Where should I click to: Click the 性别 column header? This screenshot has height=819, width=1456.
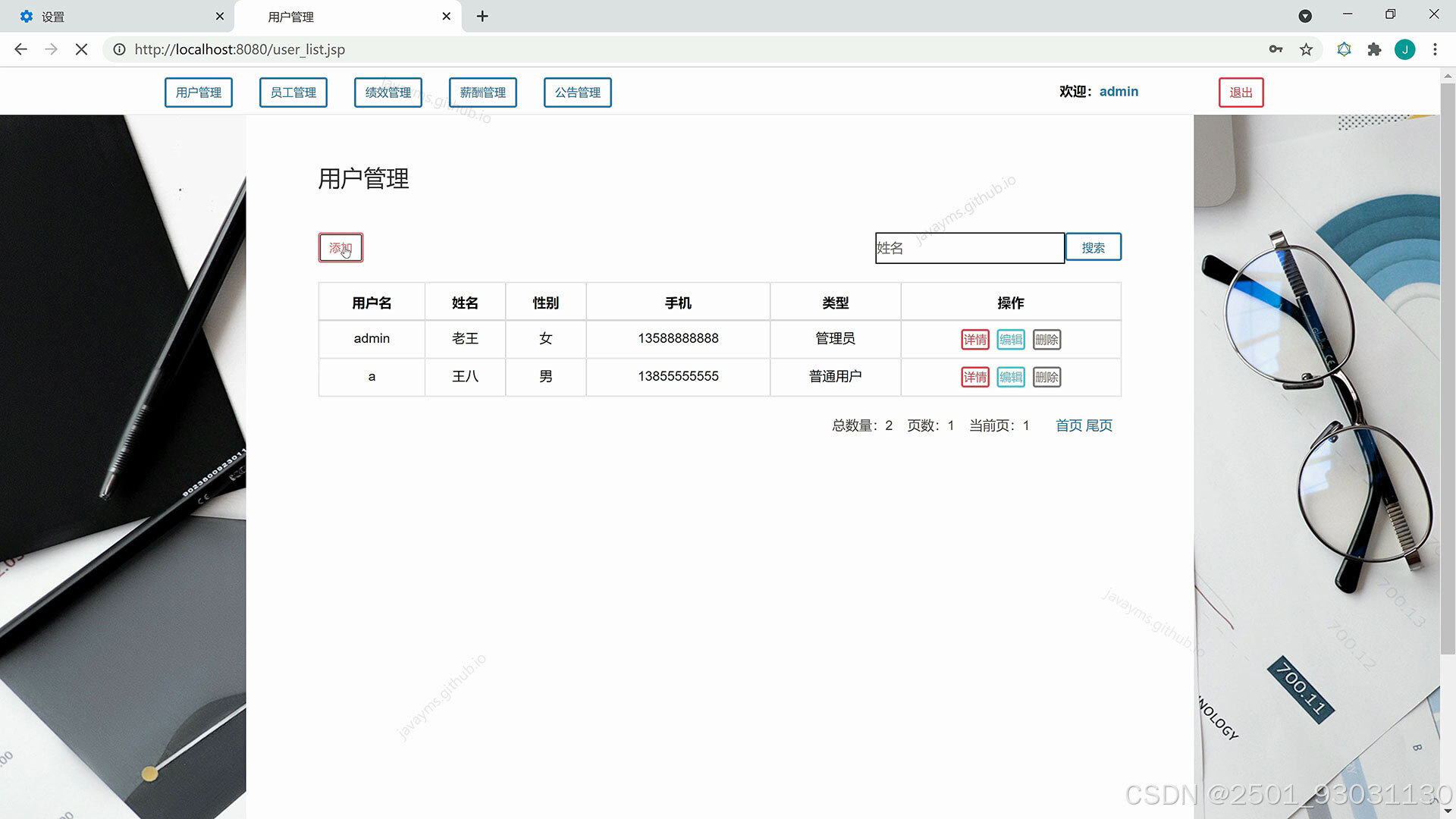click(545, 303)
